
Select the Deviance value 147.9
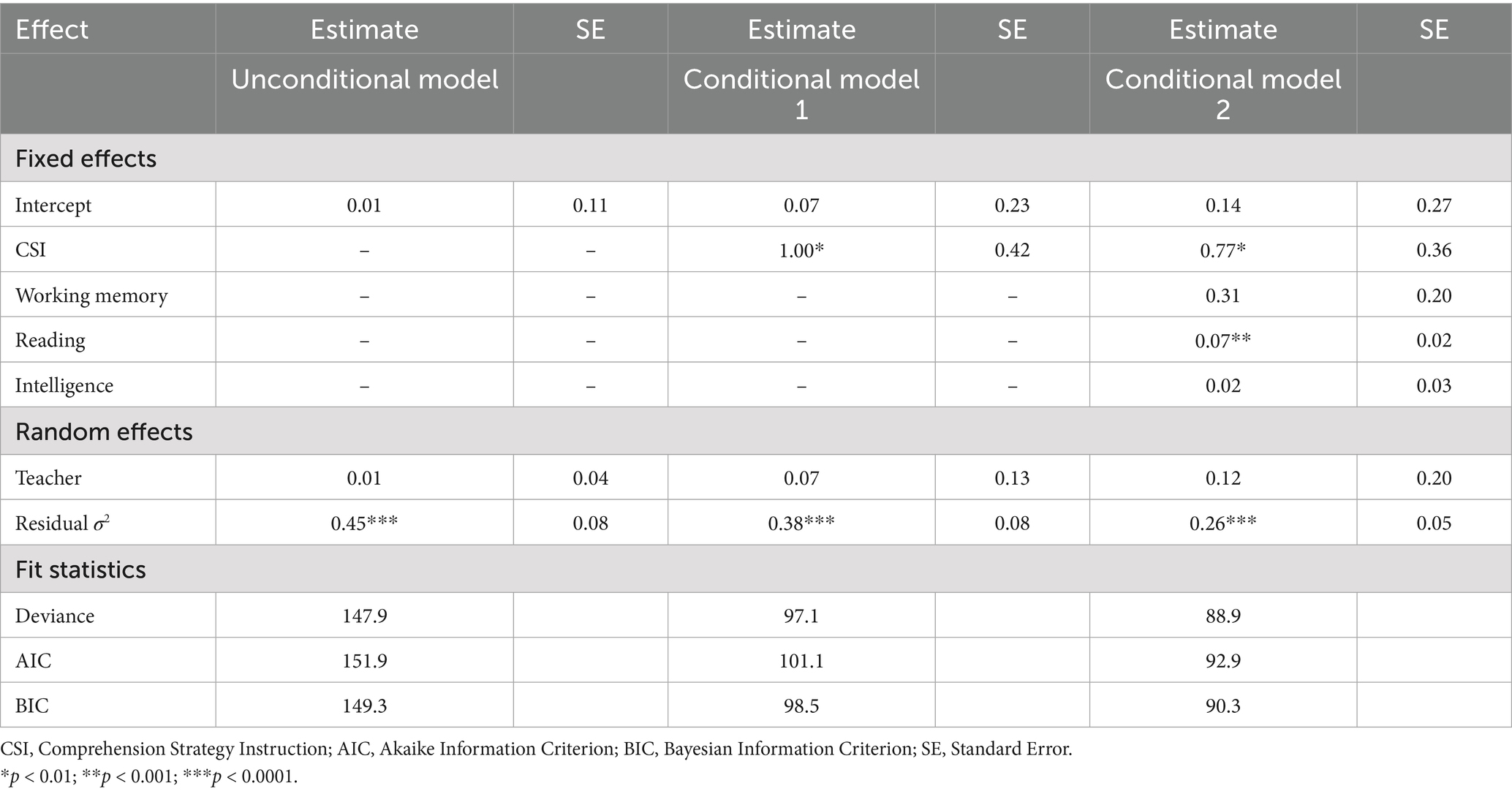tap(364, 616)
